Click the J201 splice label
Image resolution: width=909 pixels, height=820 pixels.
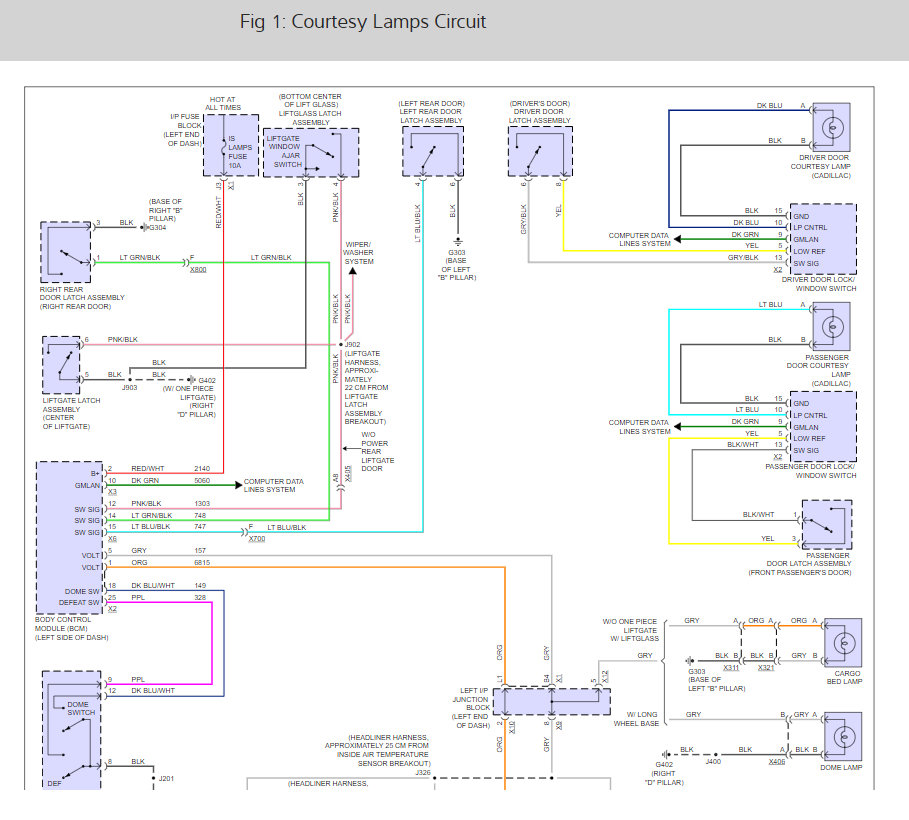[166, 778]
